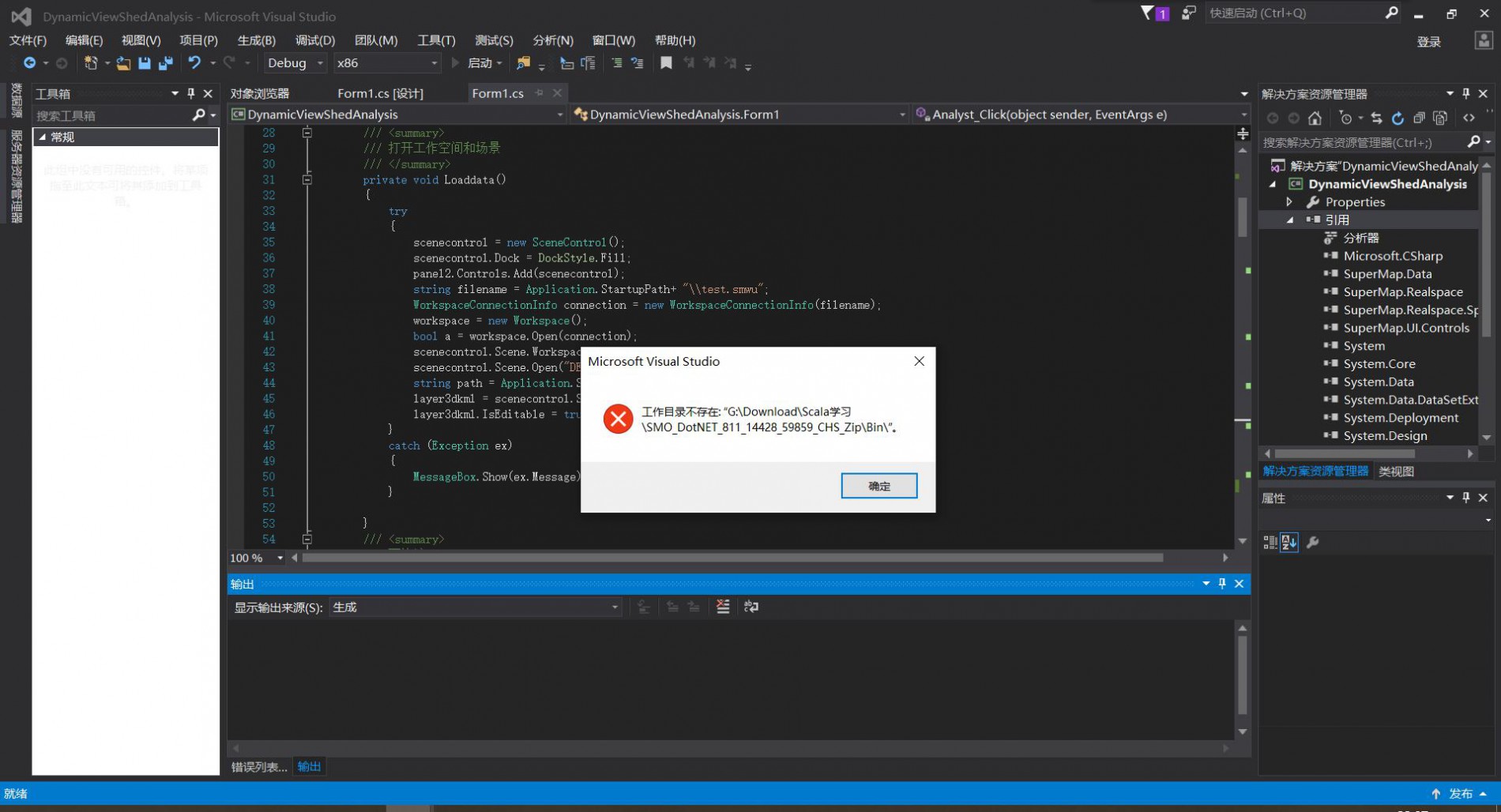Select the System.Deployment reference

(x=1401, y=418)
